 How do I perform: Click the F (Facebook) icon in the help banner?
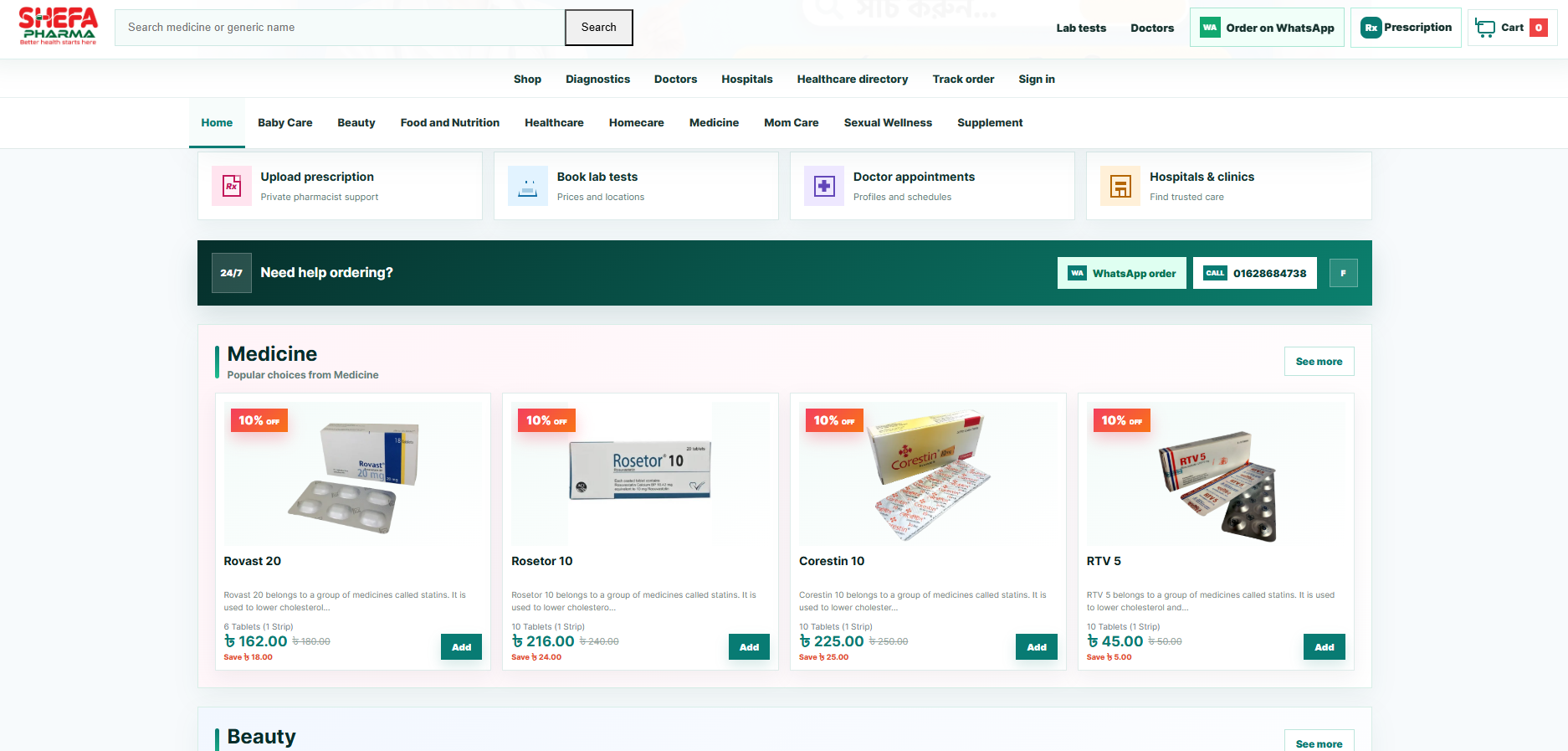[x=1344, y=273]
